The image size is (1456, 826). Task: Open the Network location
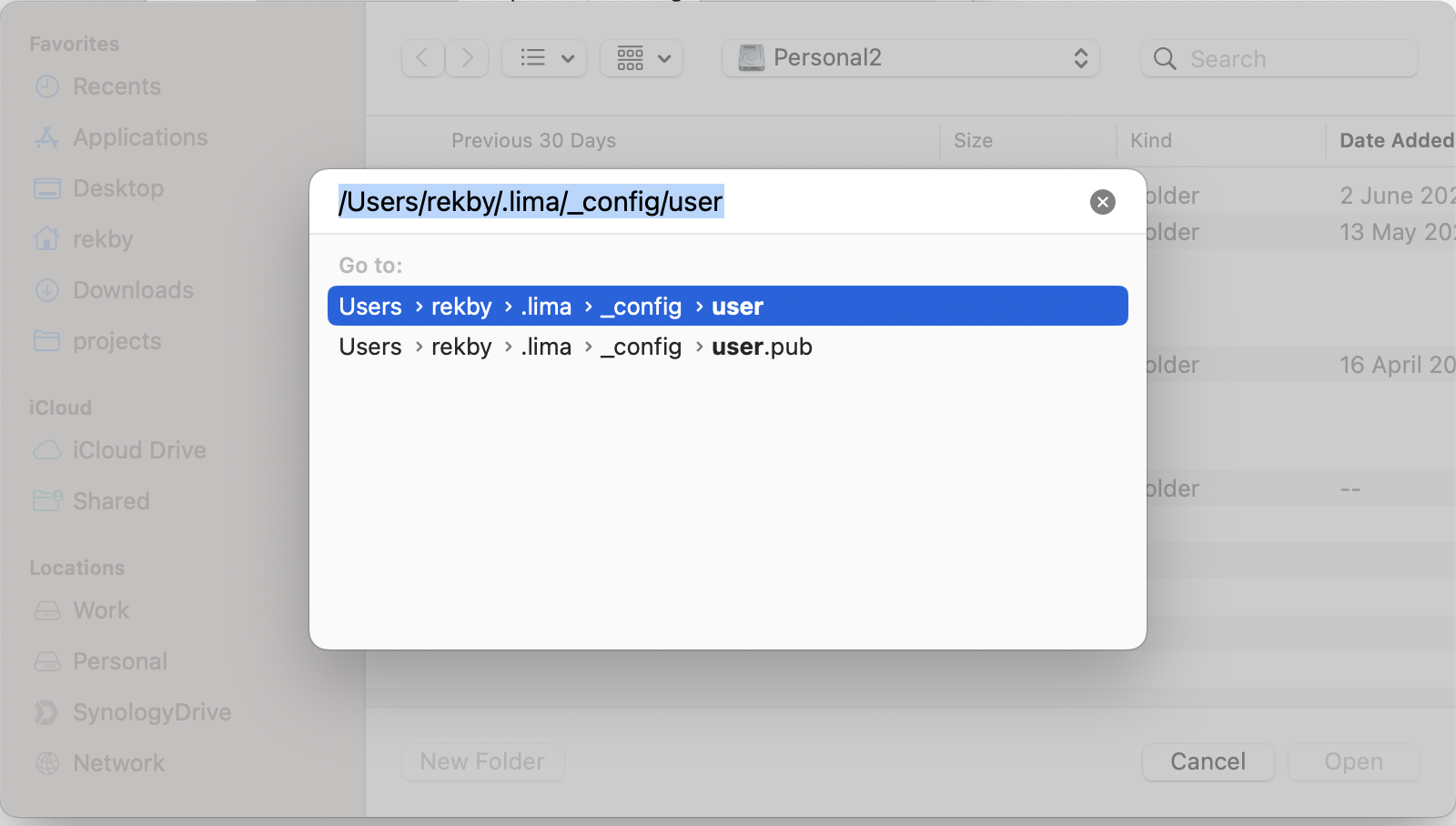[x=118, y=763]
